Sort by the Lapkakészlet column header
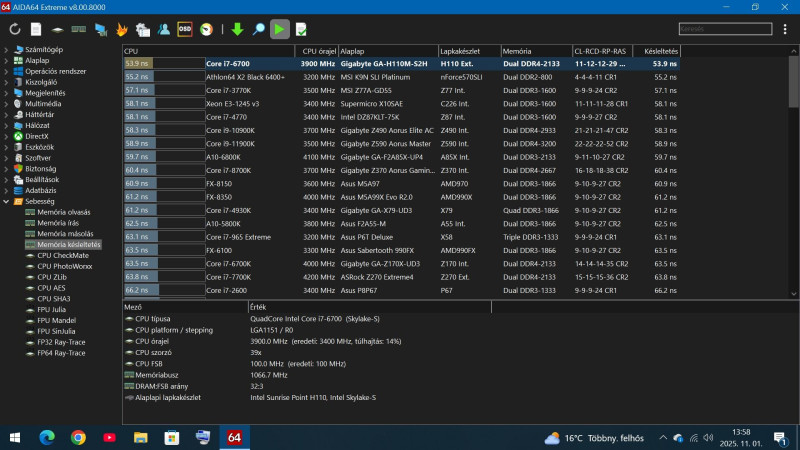This screenshot has width=800, height=450. pyautogui.click(x=469, y=51)
